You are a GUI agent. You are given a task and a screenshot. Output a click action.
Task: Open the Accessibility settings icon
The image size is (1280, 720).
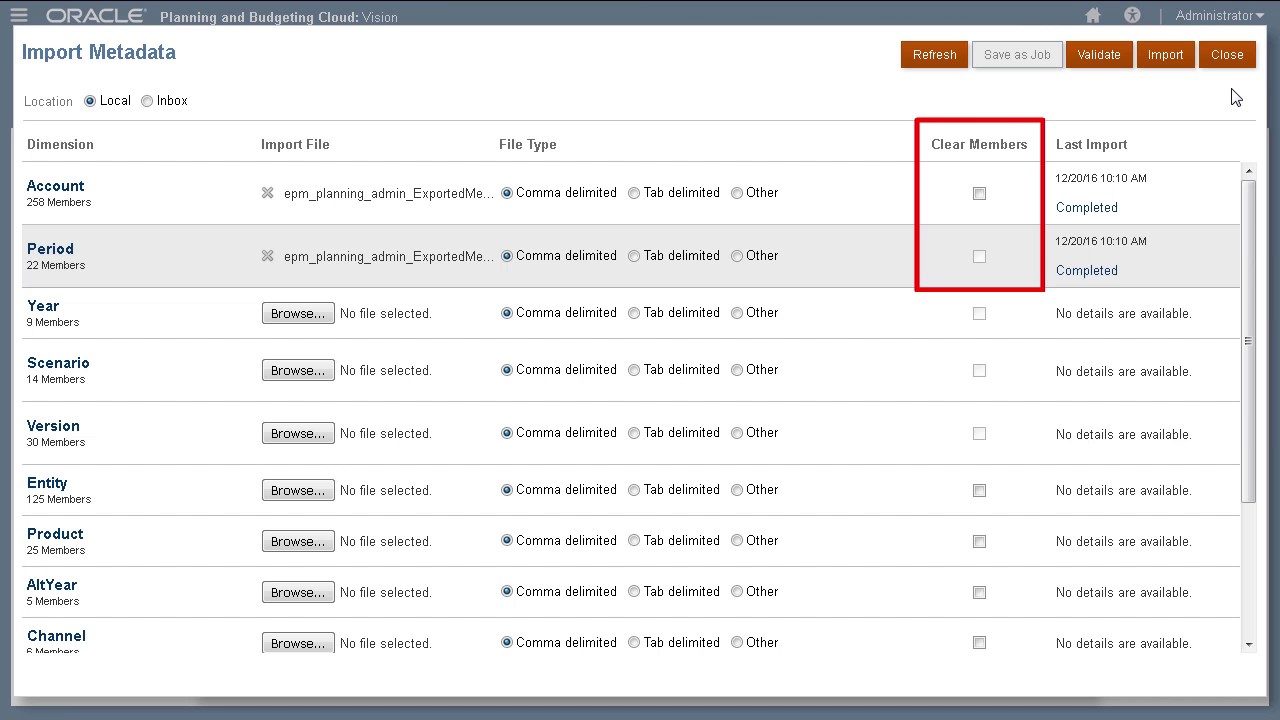[1132, 15]
